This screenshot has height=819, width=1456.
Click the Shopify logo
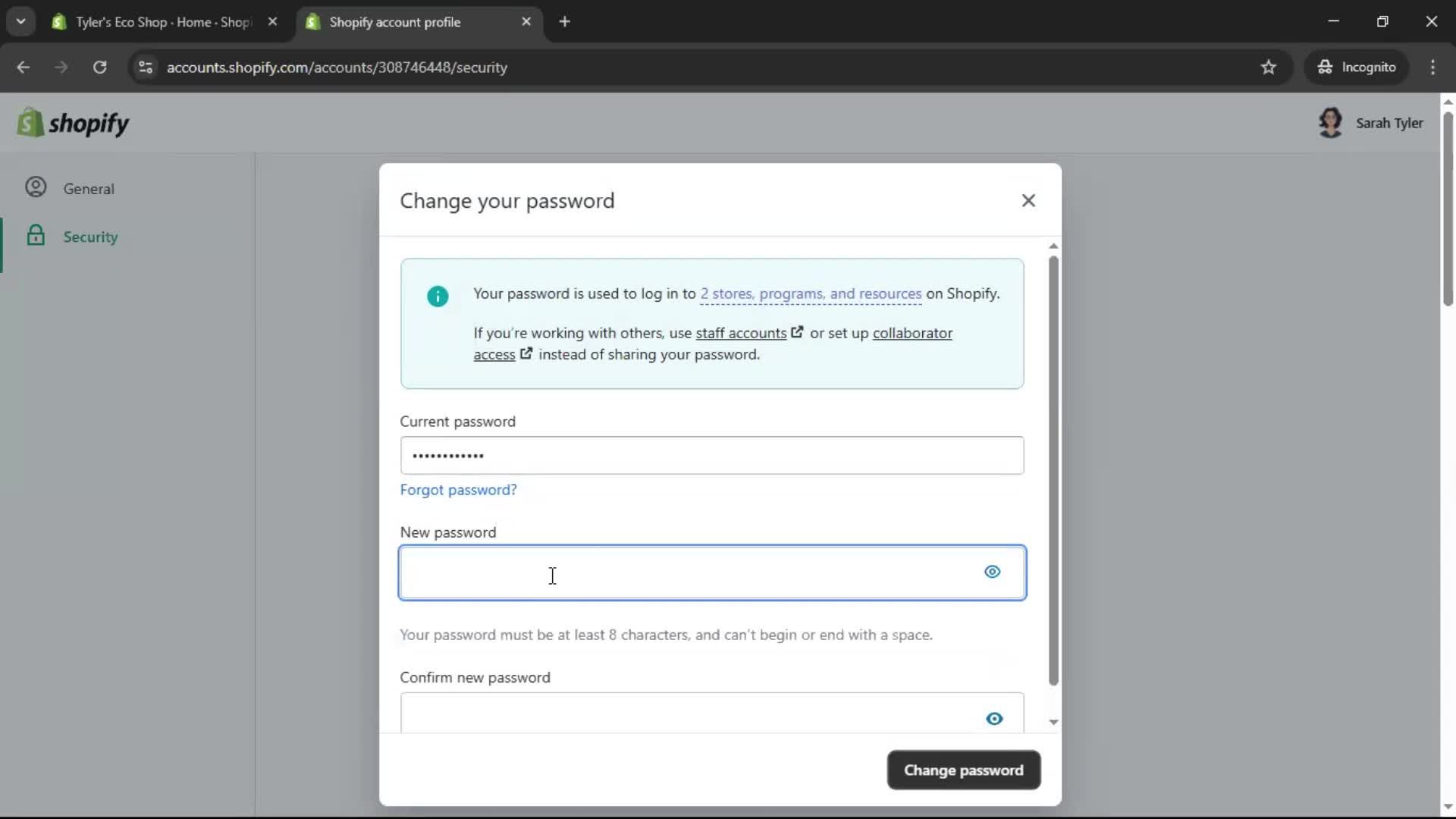point(73,121)
